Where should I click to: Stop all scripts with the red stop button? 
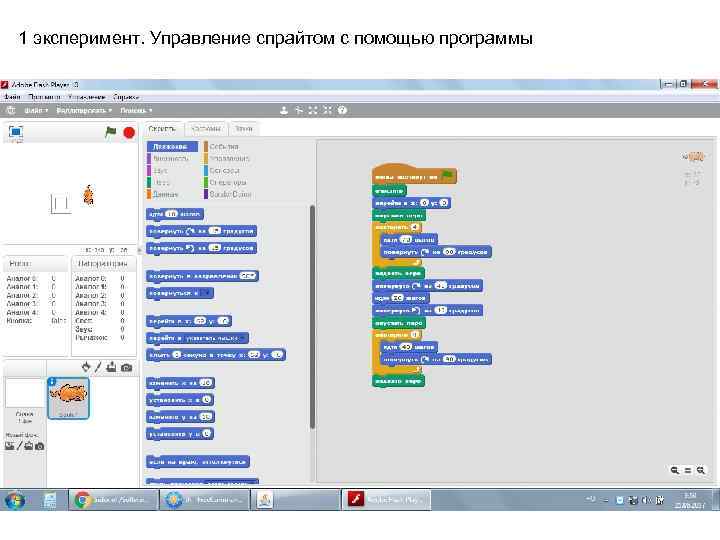[129, 133]
